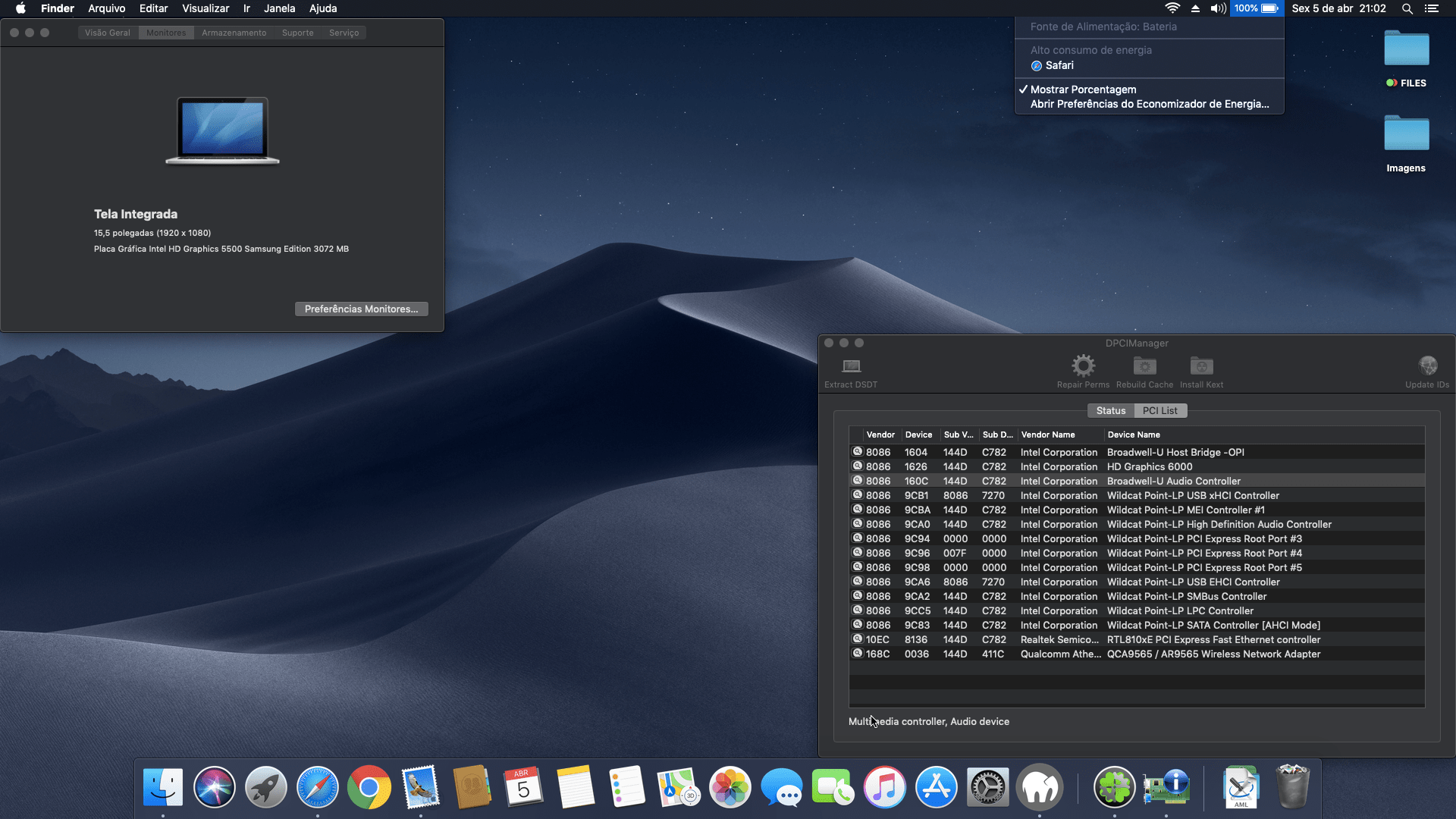Click the Preferências Monitores button
The height and width of the screenshot is (819, 1456).
click(361, 309)
